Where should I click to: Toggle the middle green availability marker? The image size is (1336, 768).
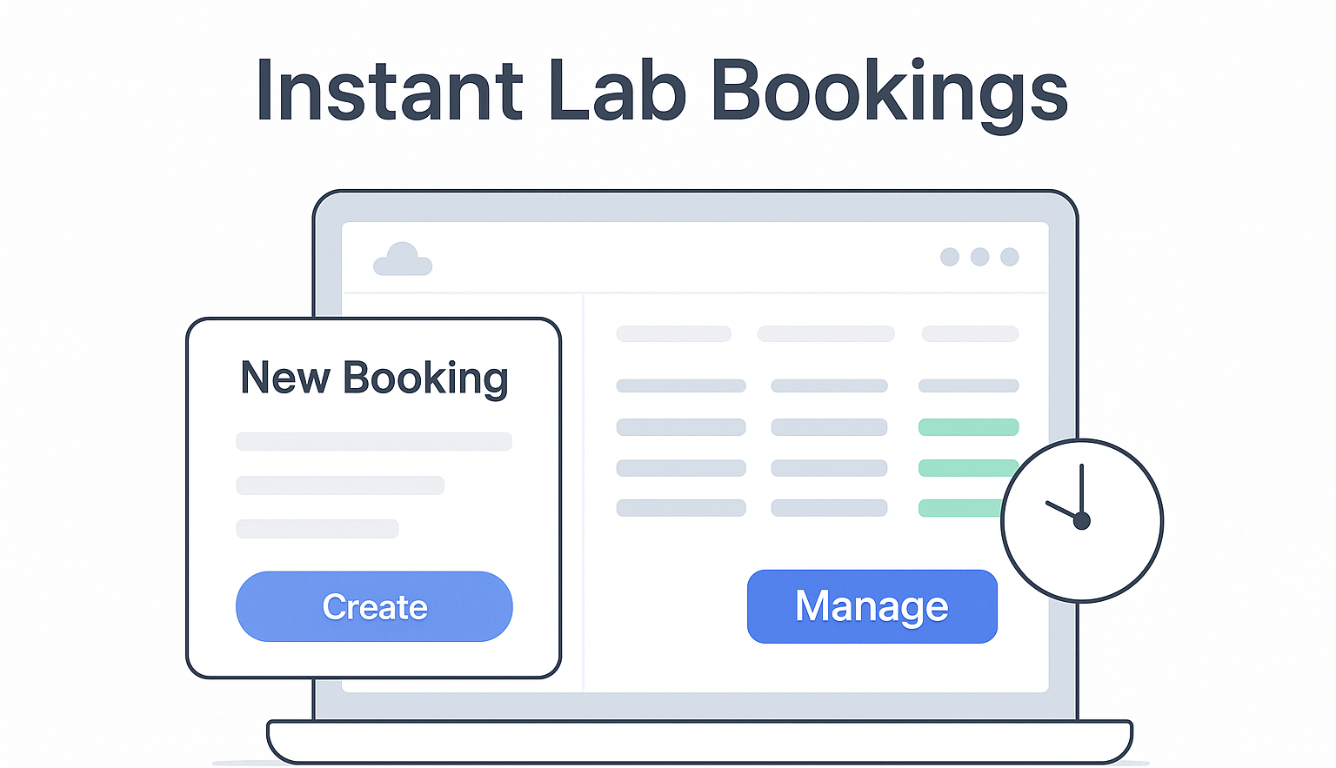968,467
